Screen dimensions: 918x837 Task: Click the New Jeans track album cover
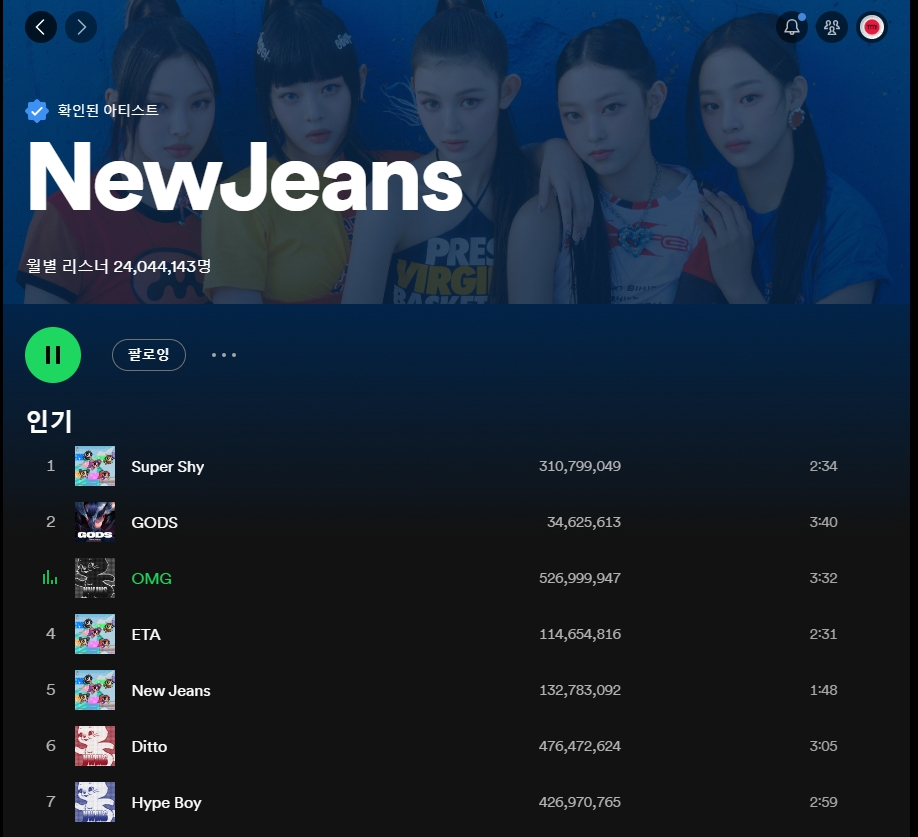95,690
